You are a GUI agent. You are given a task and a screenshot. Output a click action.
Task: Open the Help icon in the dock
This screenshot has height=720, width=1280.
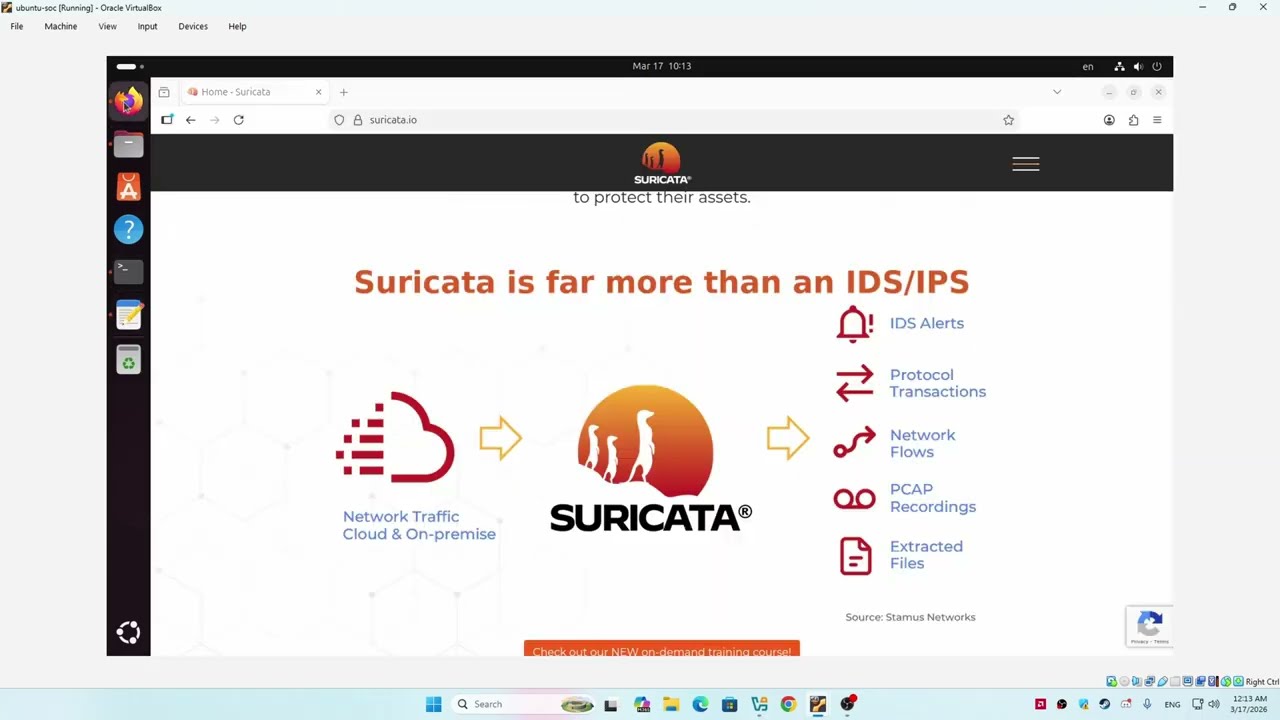coord(128,230)
